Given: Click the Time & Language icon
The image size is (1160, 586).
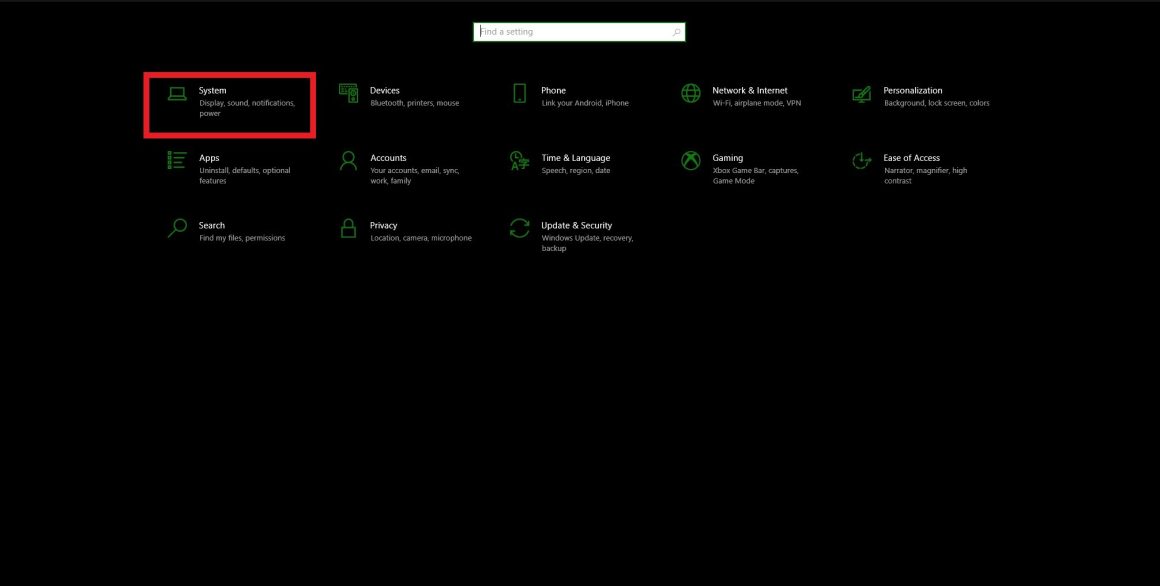Looking at the screenshot, I should pyautogui.click(x=519, y=161).
